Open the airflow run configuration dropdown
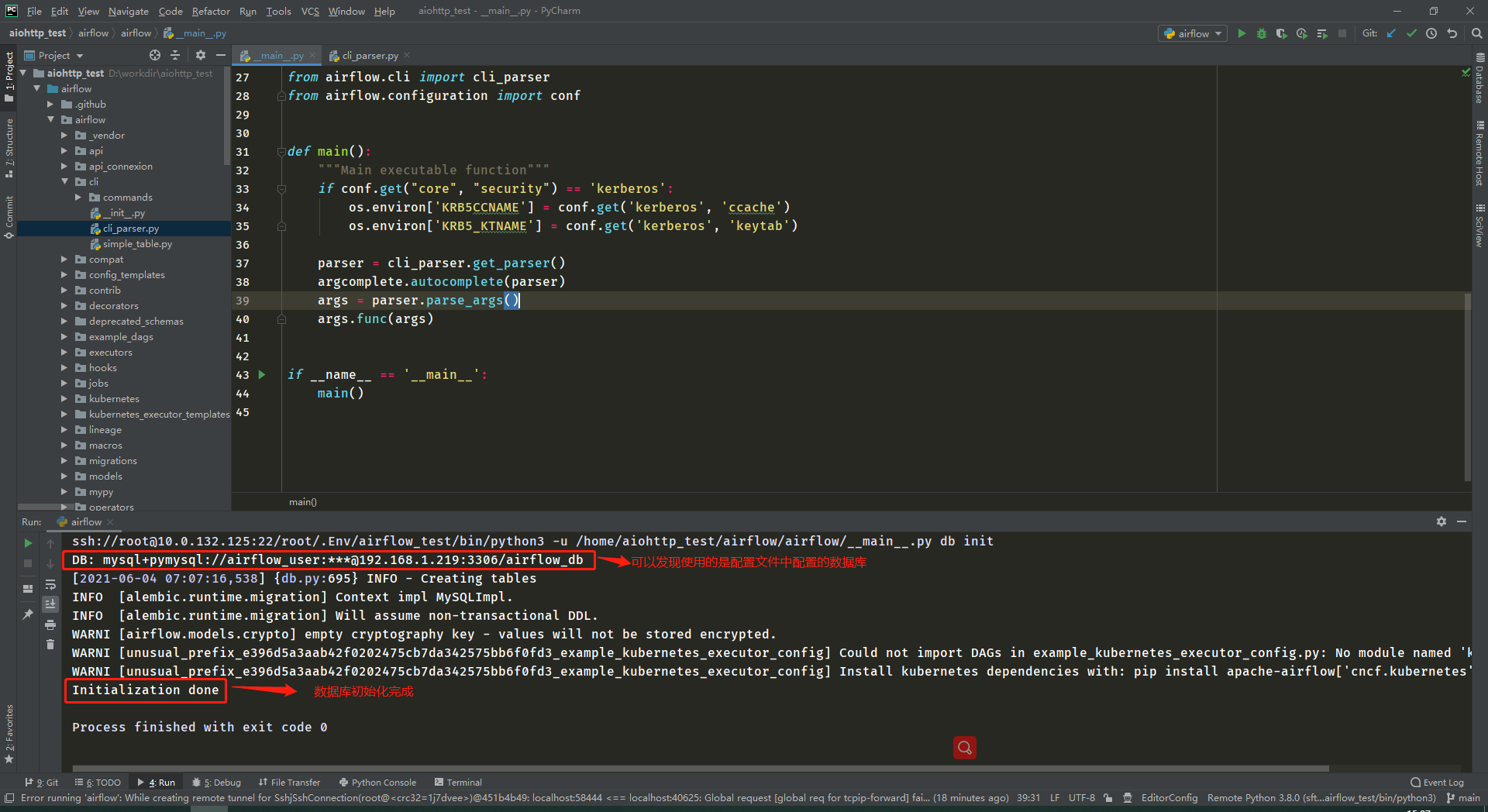 1193,33
